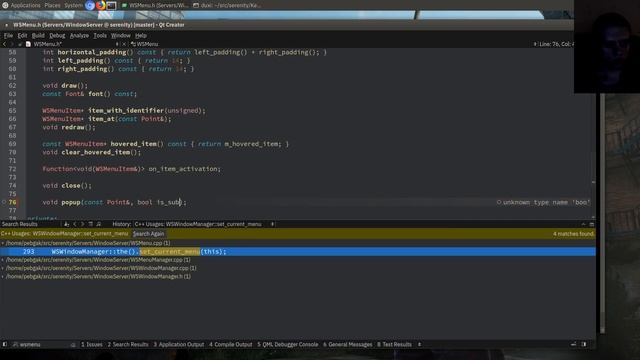Open the Tools menu
The width and height of the screenshot is (640, 360).
(100, 36)
